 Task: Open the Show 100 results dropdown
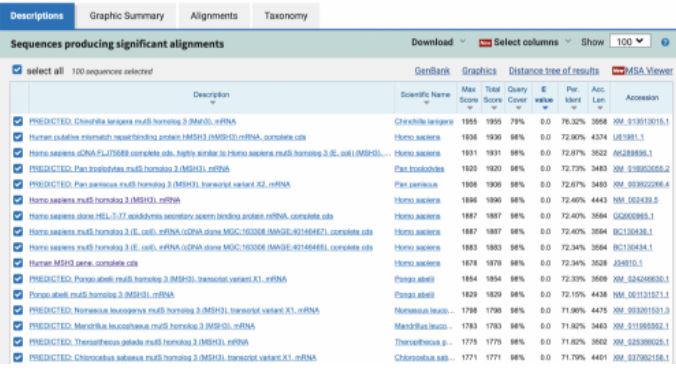tap(630, 42)
